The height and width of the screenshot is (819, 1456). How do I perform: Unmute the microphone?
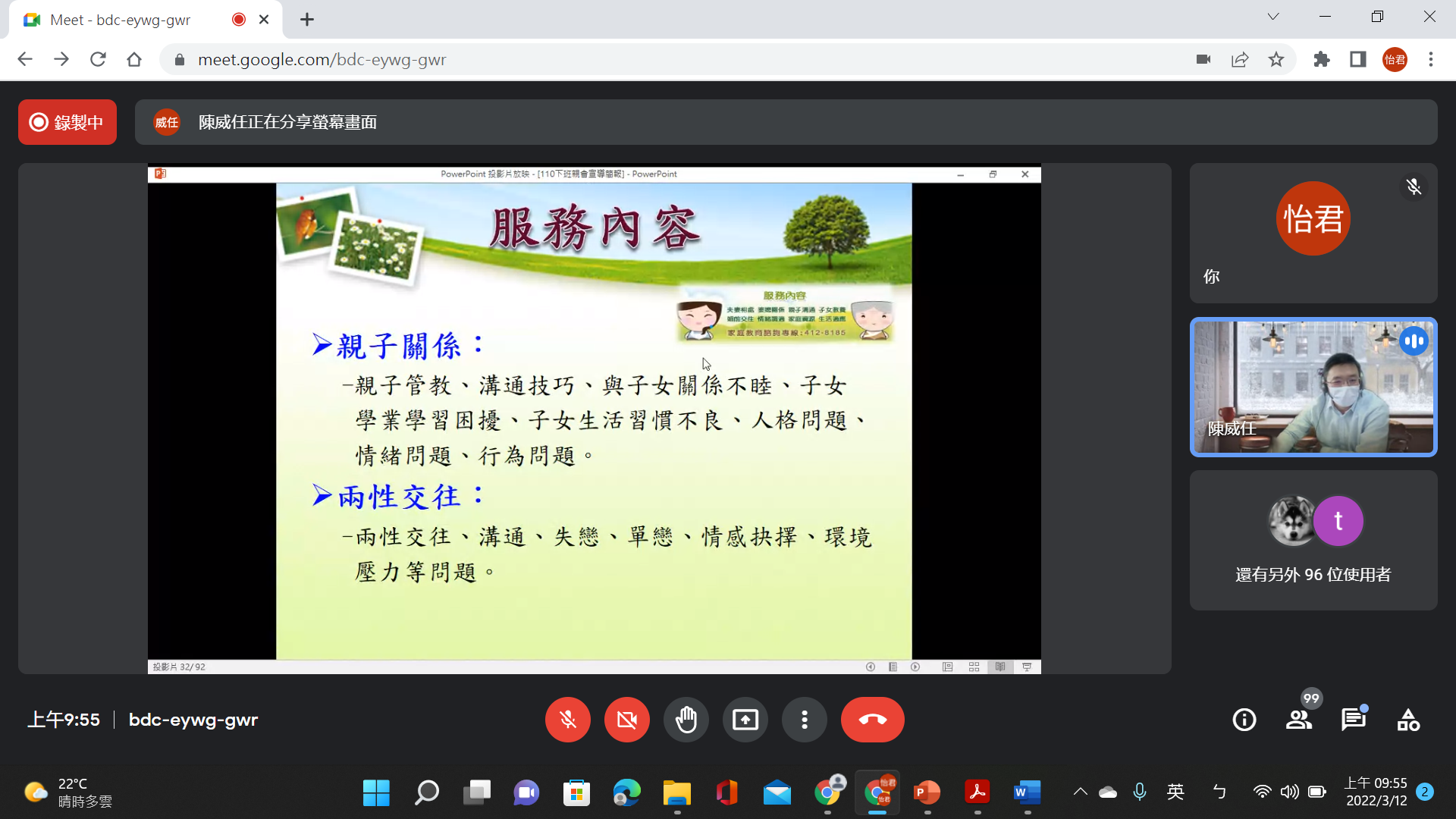tap(567, 720)
